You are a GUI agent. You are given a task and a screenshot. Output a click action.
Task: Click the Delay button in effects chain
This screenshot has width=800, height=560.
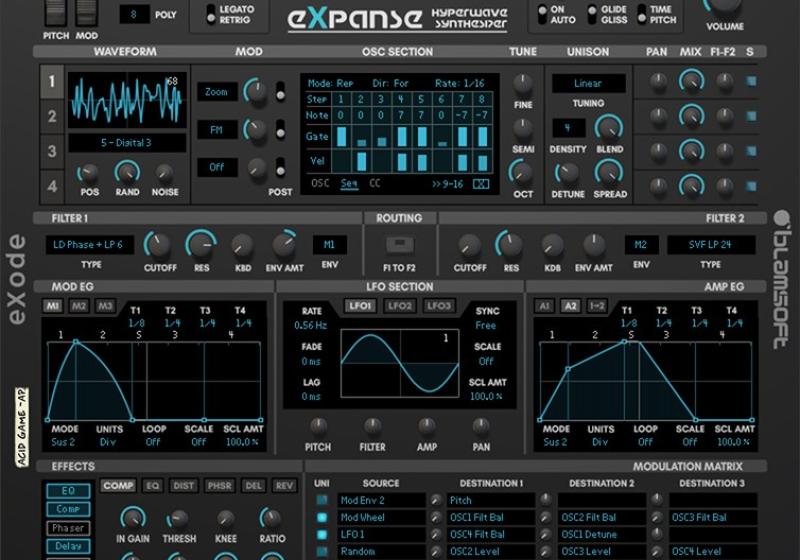(68, 546)
